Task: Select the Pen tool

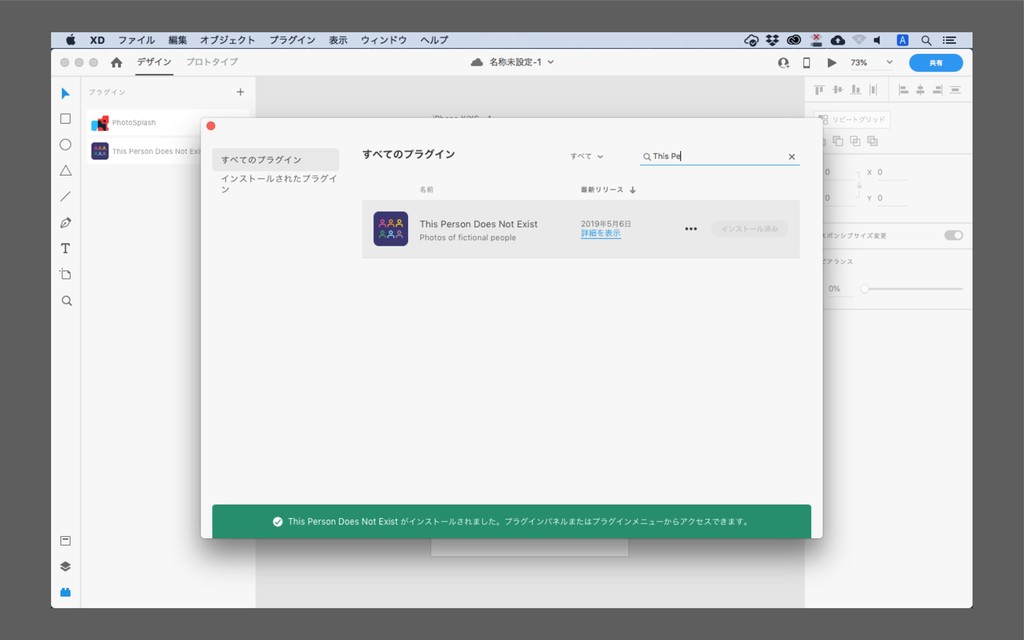Action: [x=65, y=223]
